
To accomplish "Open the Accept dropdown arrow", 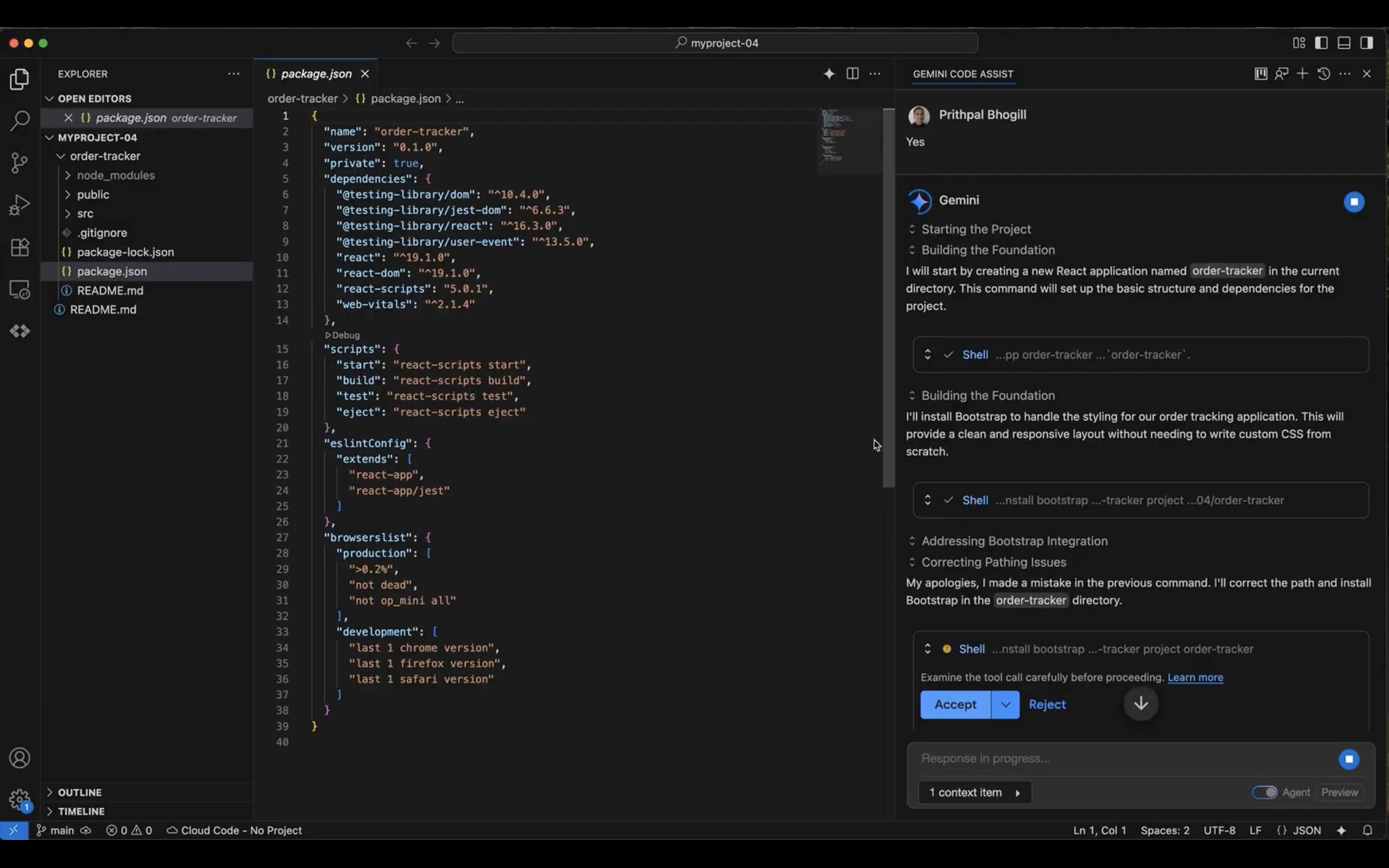I will click(x=1005, y=705).
